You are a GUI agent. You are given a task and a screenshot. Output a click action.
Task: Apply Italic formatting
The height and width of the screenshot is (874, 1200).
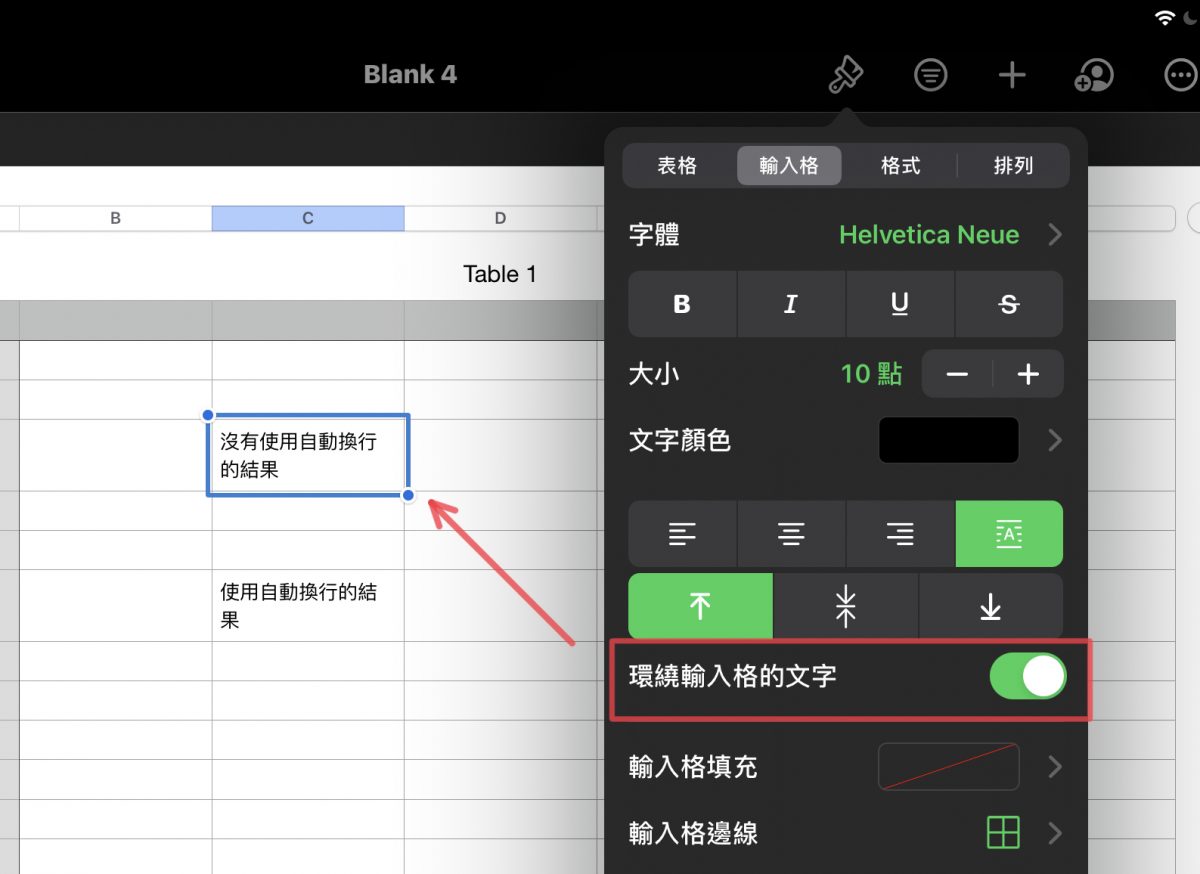tap(791, 304)
